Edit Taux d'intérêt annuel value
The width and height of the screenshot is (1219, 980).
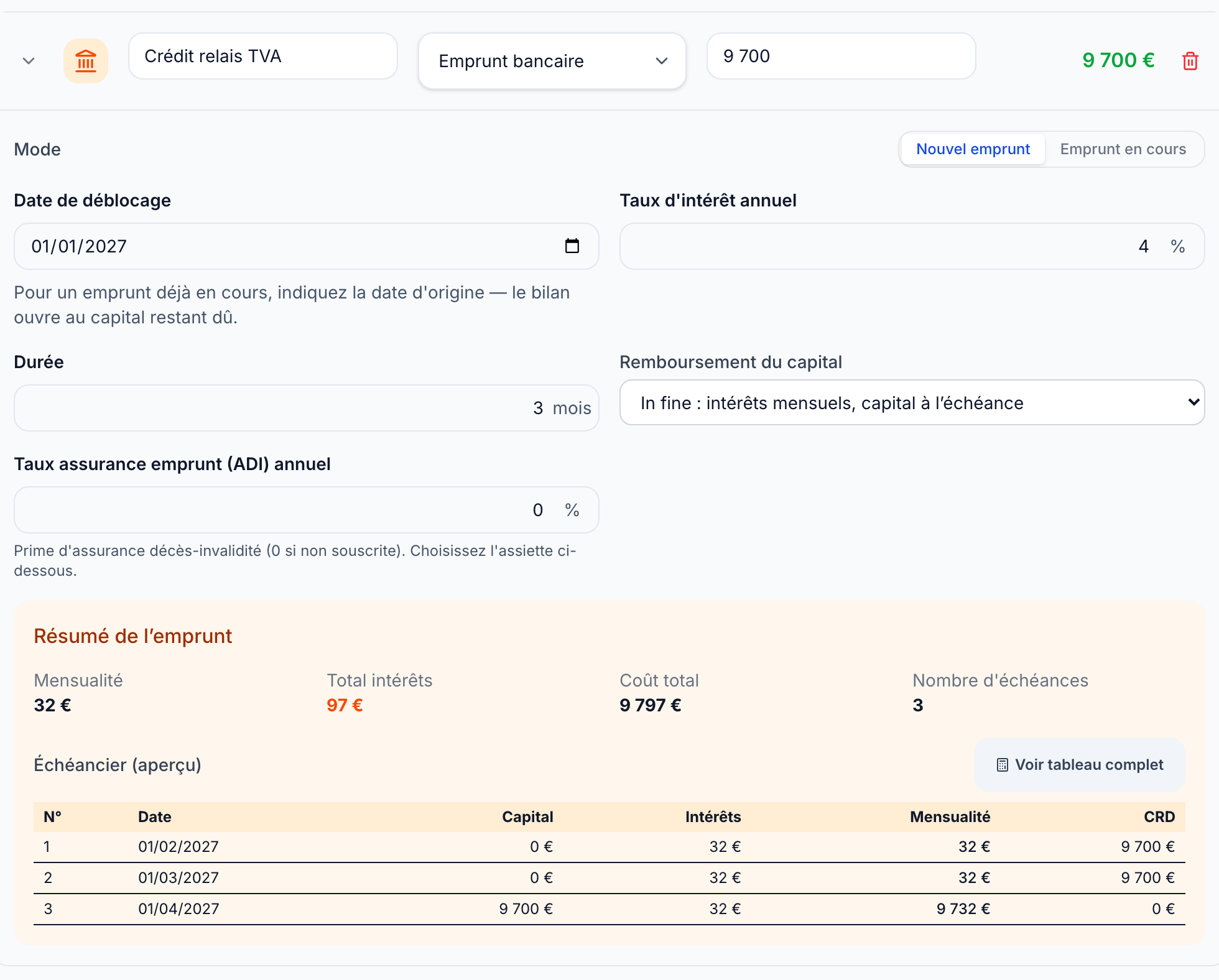point(912,246)
